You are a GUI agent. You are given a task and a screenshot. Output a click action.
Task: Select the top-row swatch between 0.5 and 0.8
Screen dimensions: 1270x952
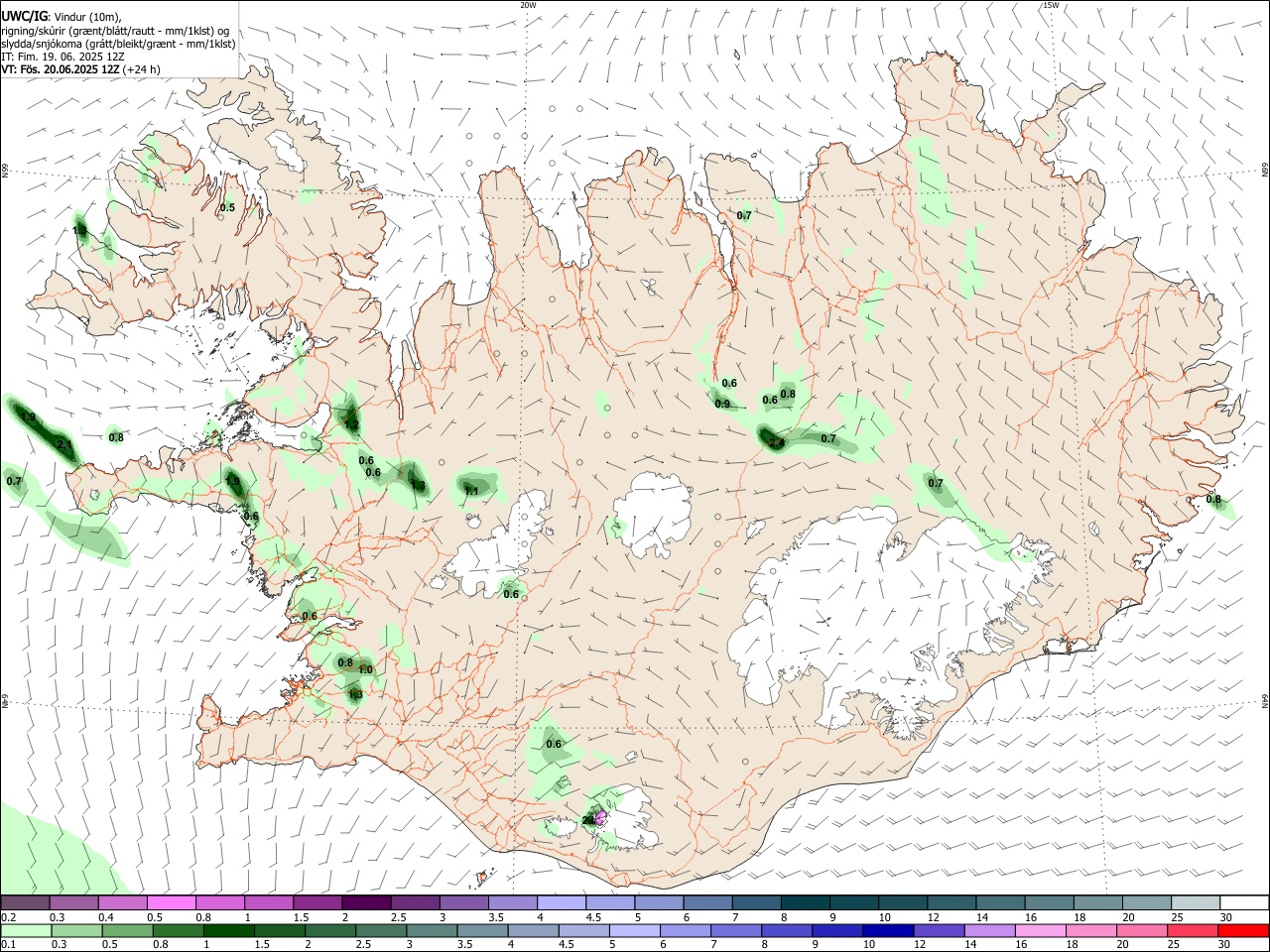172,903
